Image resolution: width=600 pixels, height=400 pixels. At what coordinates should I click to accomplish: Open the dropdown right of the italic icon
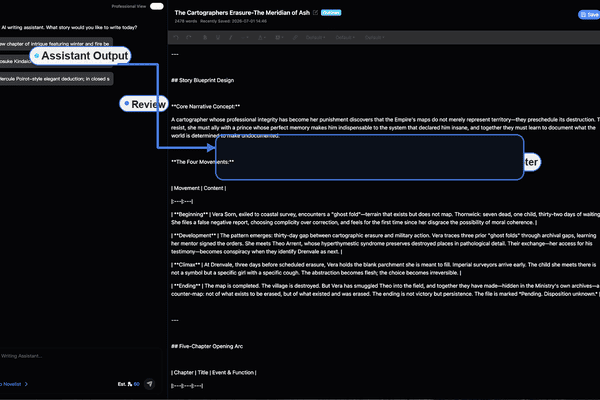[x=245, y=38]
